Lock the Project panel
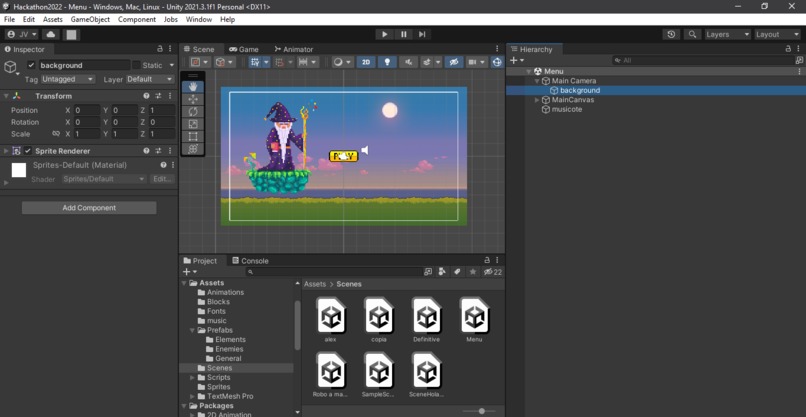Screen dimensions: 806x417 coord(487,260)
